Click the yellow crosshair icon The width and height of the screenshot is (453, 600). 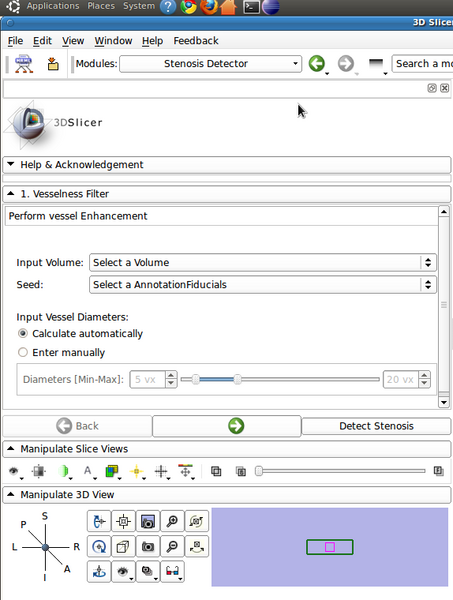[137, 471]
